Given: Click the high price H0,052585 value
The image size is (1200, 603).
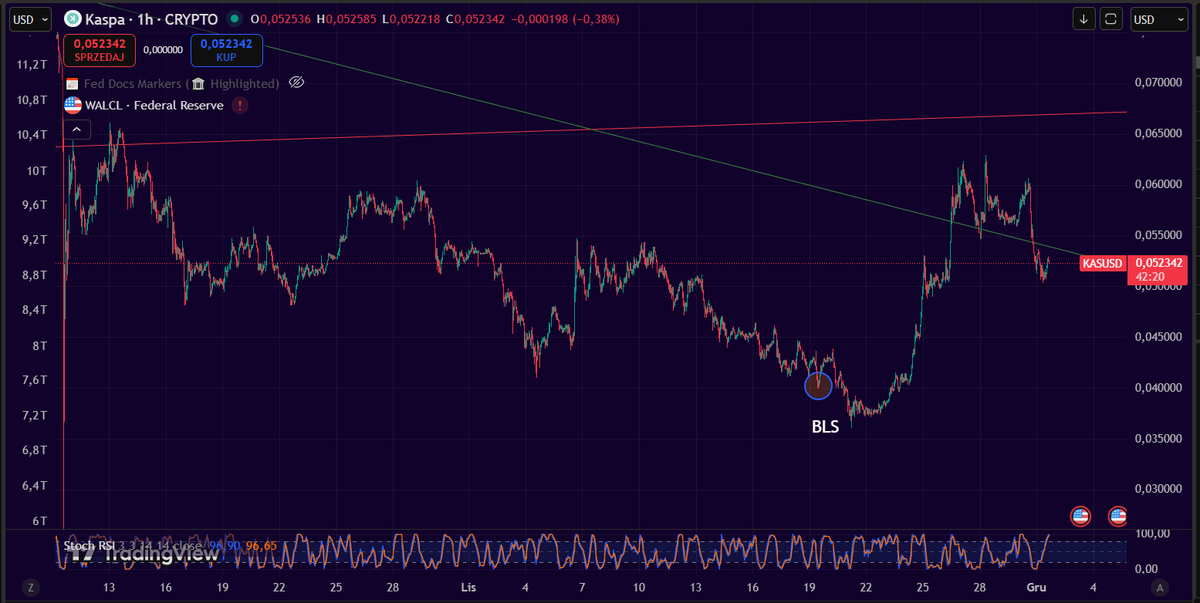Looking at the screenshot, I should (x=346, y=19).
